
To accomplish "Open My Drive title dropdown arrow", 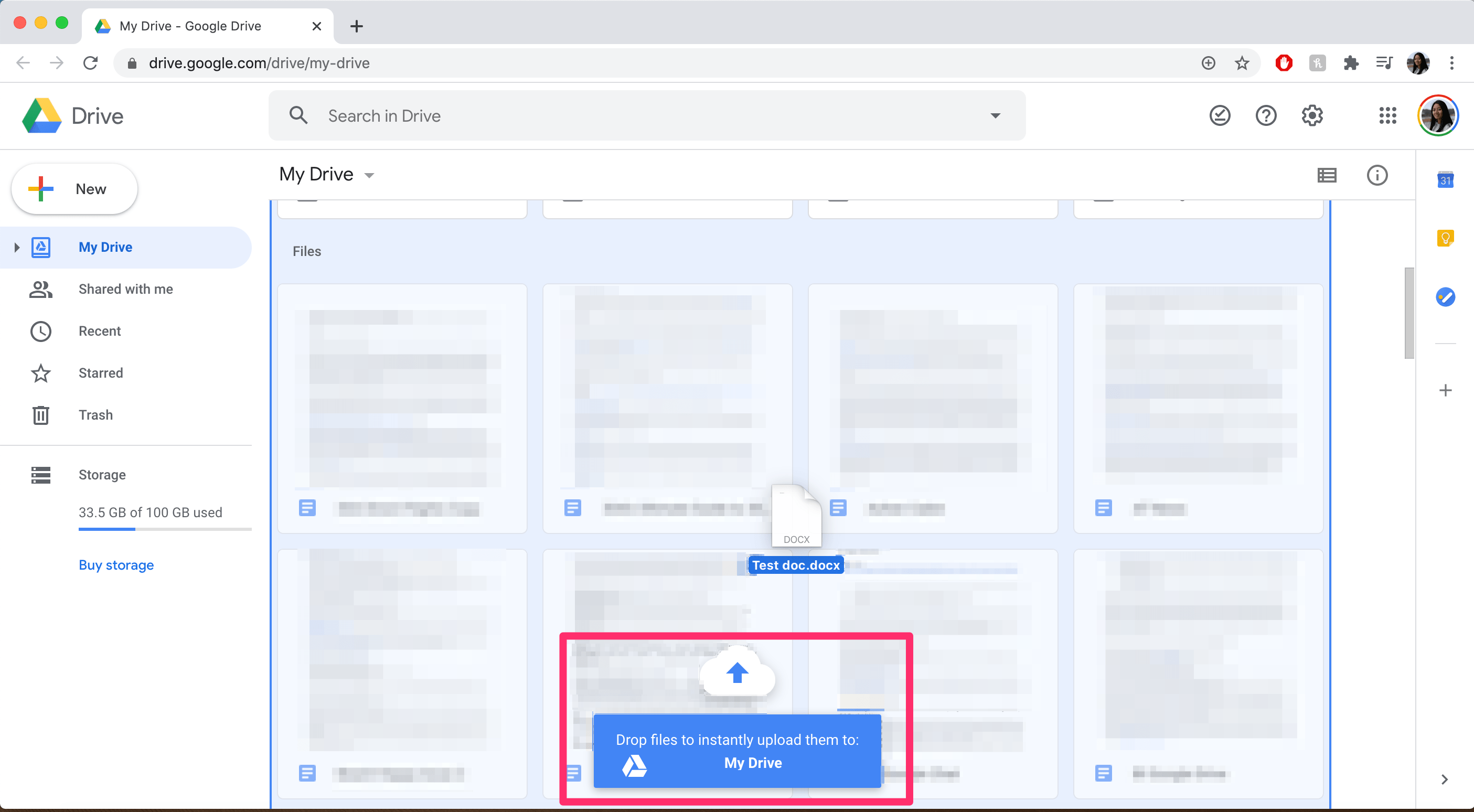I will 370,176.
